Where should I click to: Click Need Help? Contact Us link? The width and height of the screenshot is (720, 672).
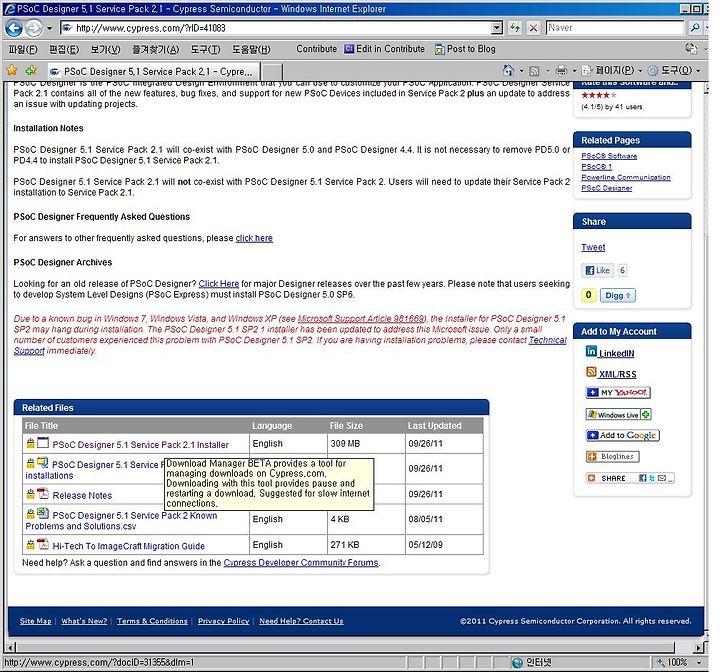pos(301,621)
